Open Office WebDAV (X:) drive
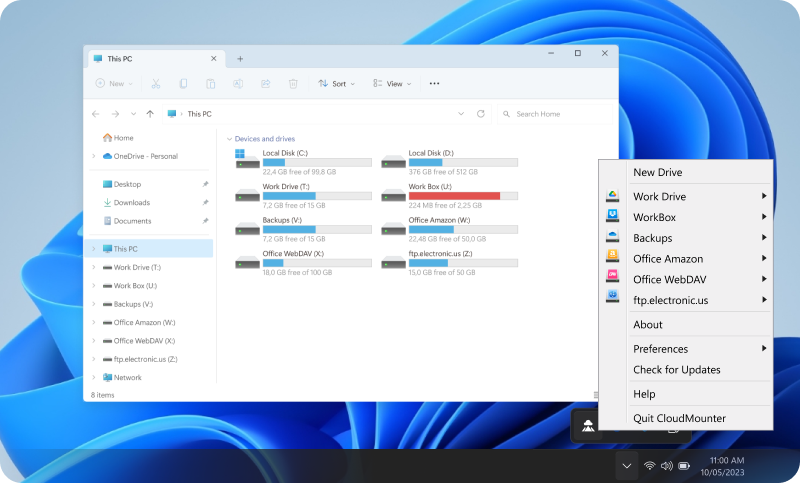This screenshot has width=800, height=483. point(247,263)
